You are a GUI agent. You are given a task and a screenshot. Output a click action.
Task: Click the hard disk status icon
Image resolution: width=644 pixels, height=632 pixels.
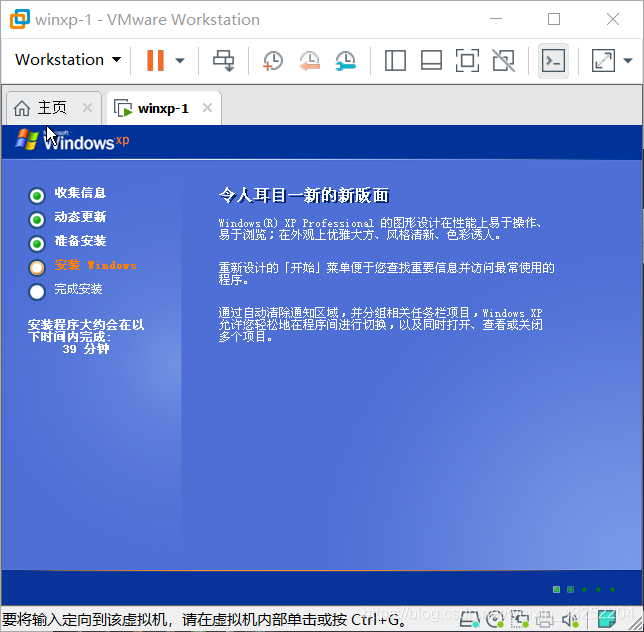click(470, 619)
